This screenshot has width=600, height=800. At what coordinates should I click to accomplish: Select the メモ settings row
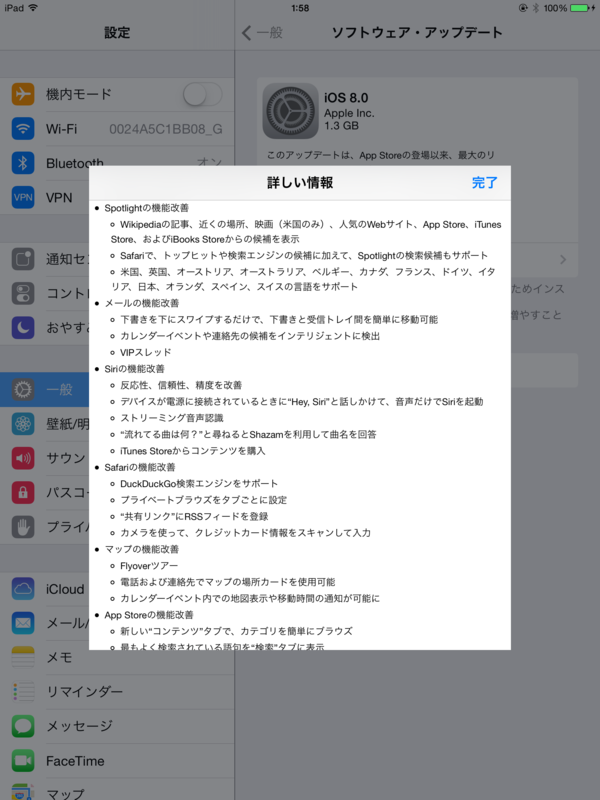117,658
